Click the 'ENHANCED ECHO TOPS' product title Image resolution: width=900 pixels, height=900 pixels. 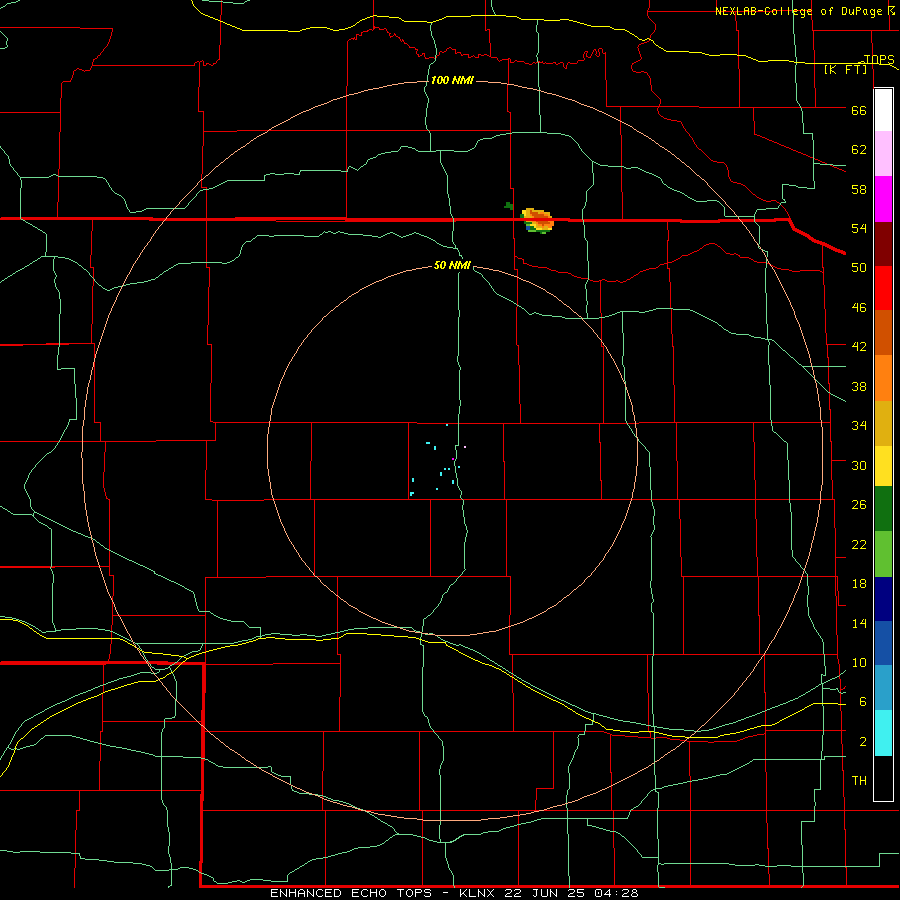click(351, 893)
